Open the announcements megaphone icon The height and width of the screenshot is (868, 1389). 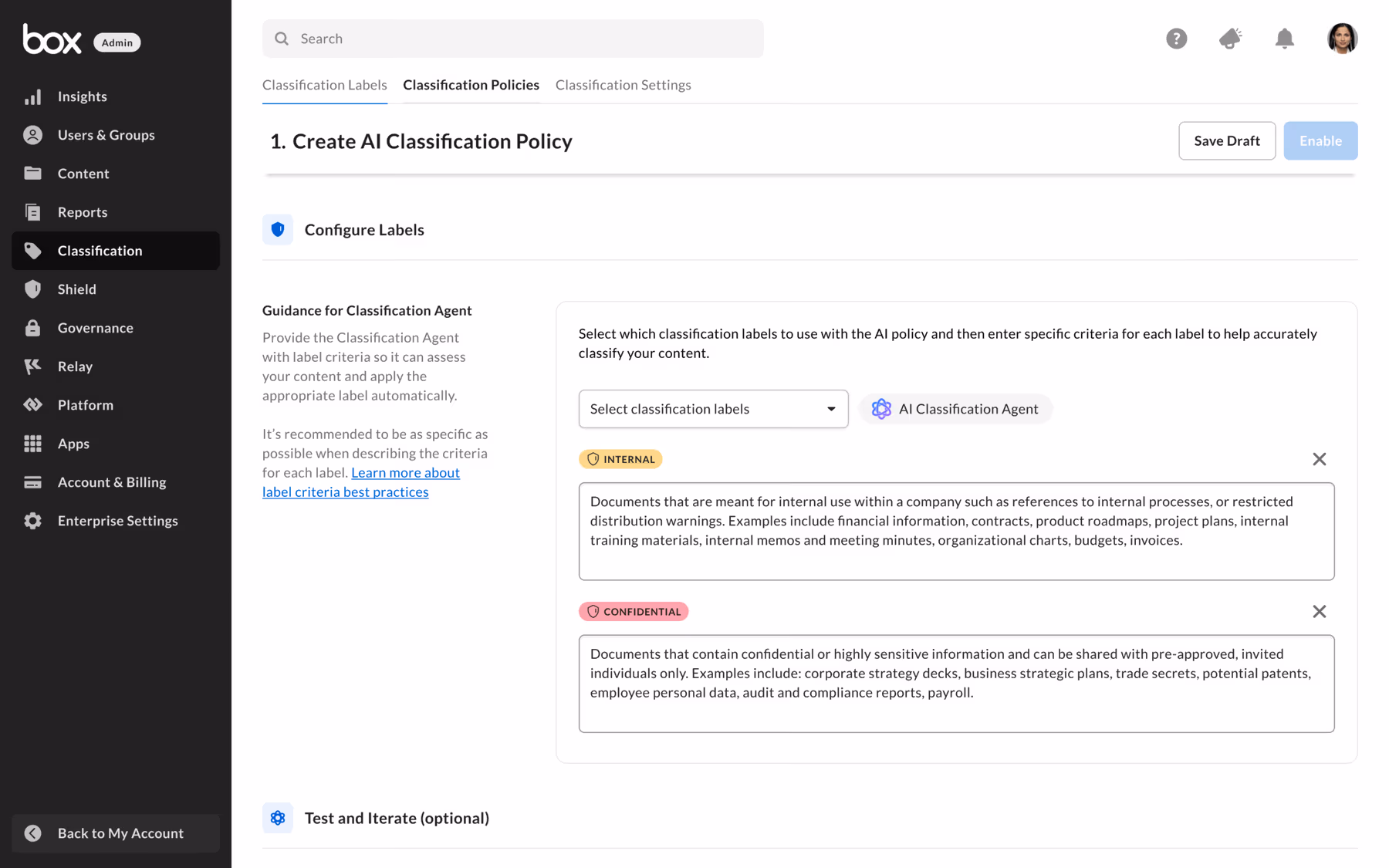click(1230, 39)
